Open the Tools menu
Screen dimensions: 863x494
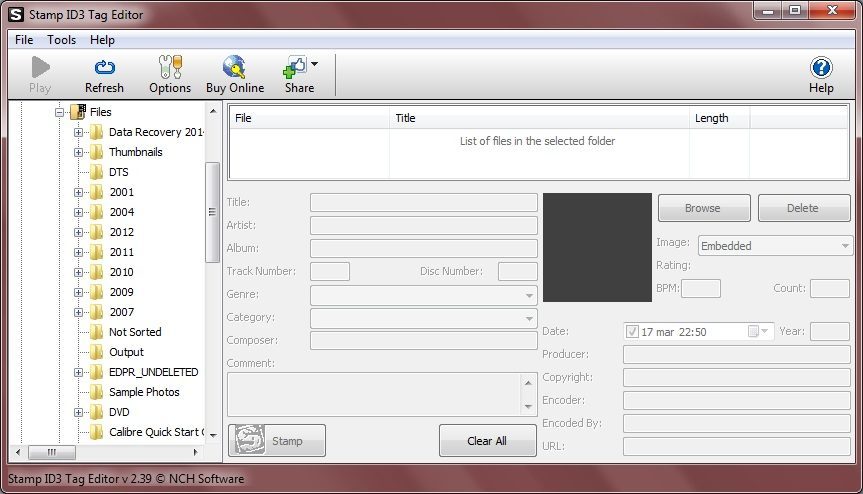(x=61, y=40)
